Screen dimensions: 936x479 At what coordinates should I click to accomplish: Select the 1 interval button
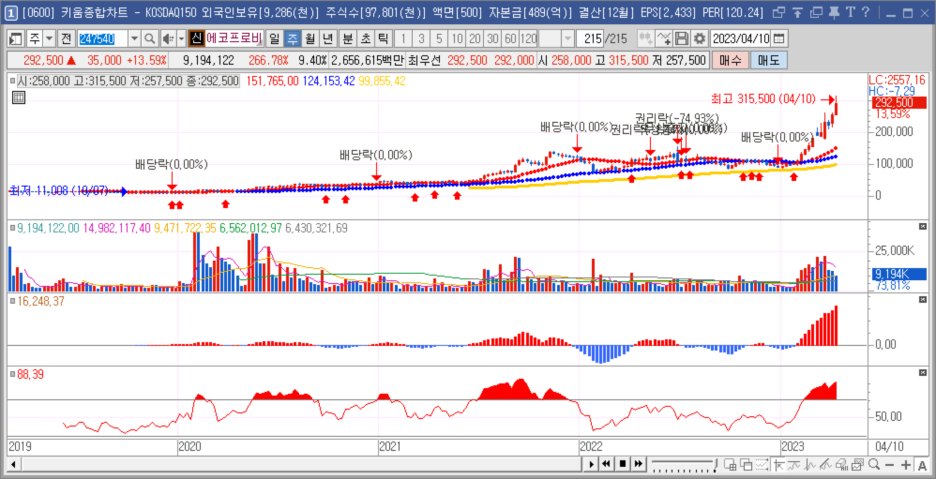tap(404, 39)
